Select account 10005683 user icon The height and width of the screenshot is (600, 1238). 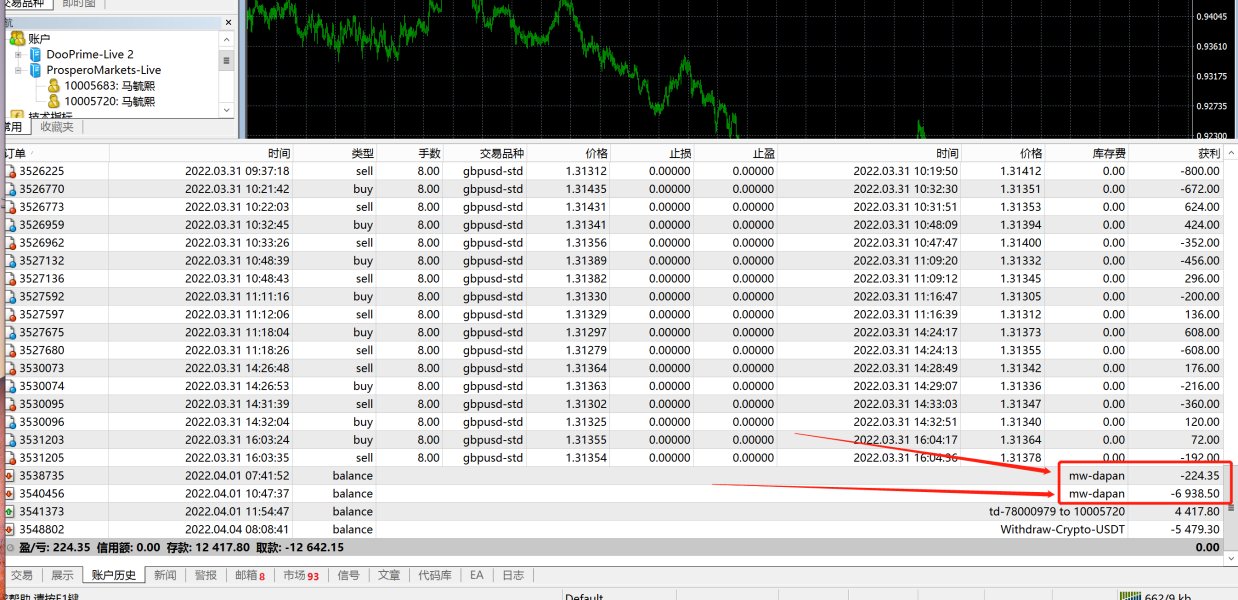pos(53,86)
